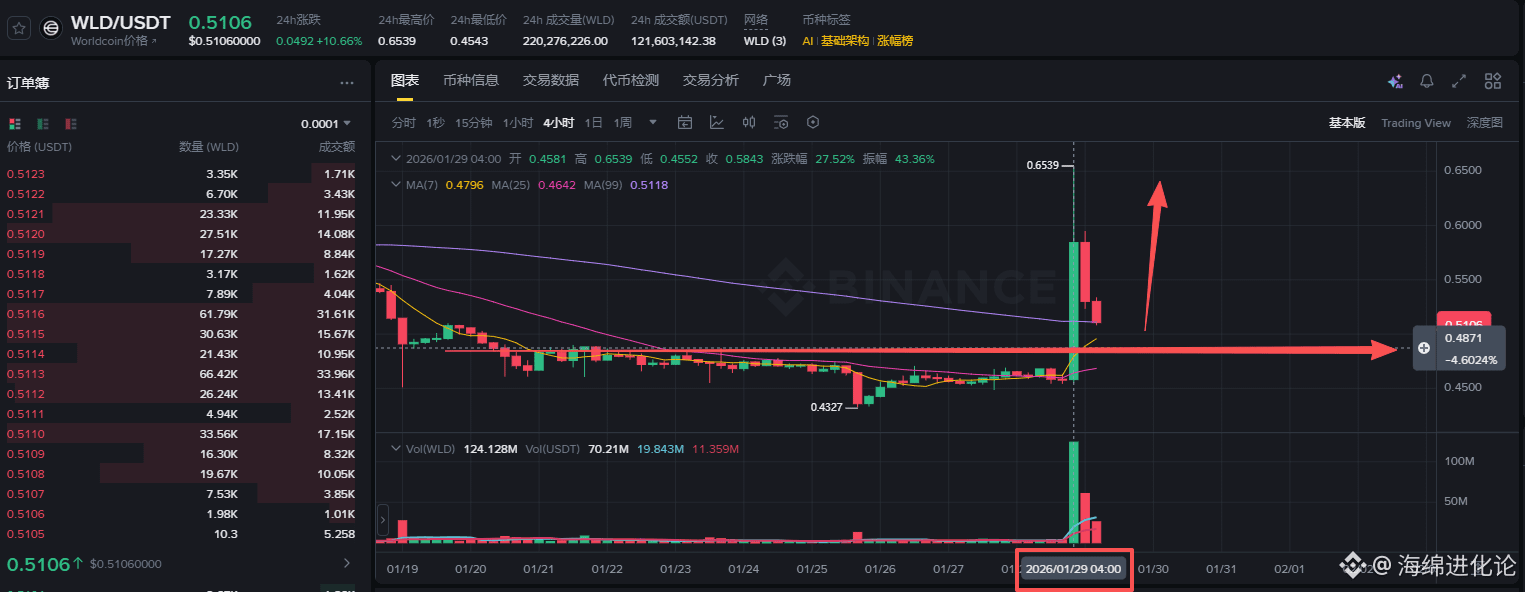1525x592 pixels.
Task: Switch to the Trading View chart mode
Action: (x=1416, y=122)
